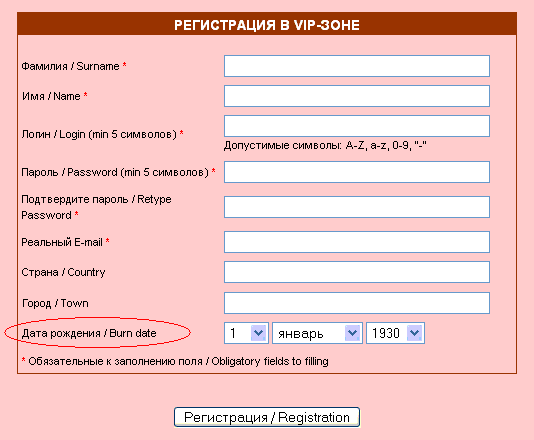Click the Дата рождения / Burn date label
The height and width of the screenshot is (440, 534).
(89, 333)
